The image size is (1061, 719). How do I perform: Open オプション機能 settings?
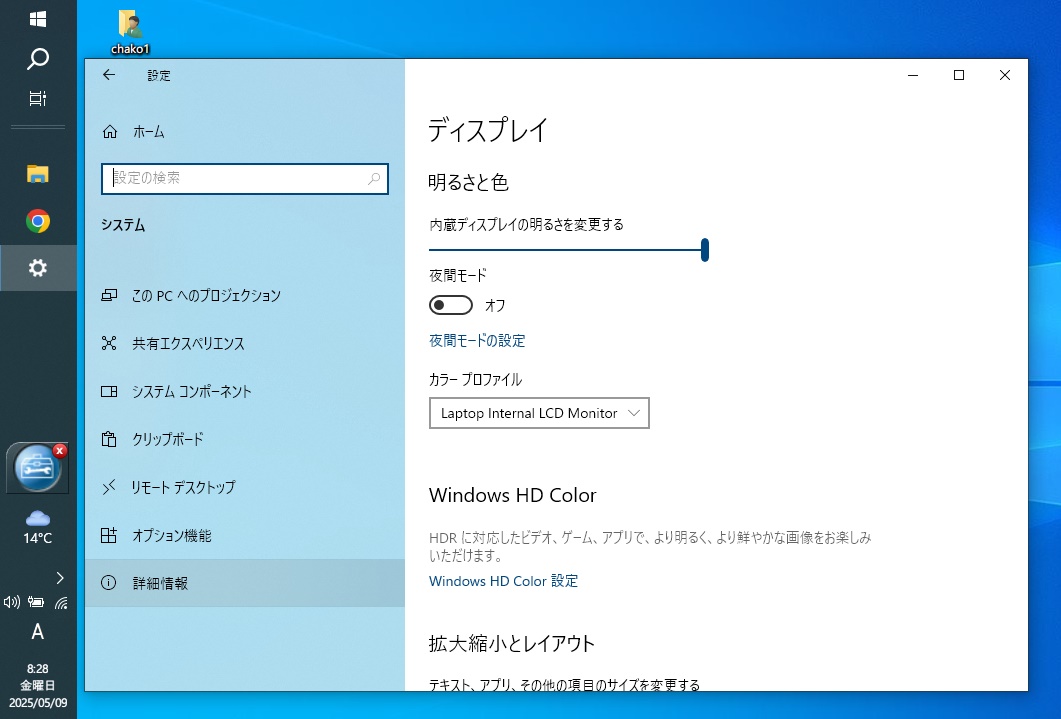point(245,536)
